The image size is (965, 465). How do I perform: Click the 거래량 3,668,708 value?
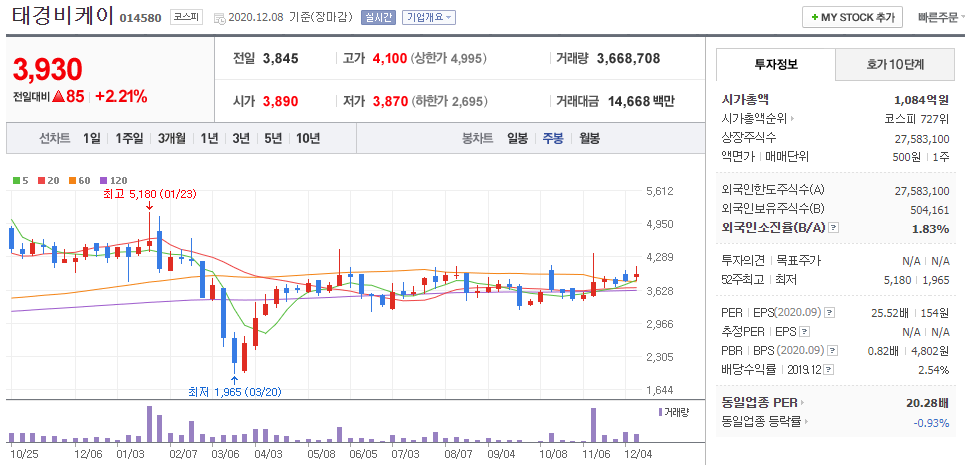click(628, 58)
